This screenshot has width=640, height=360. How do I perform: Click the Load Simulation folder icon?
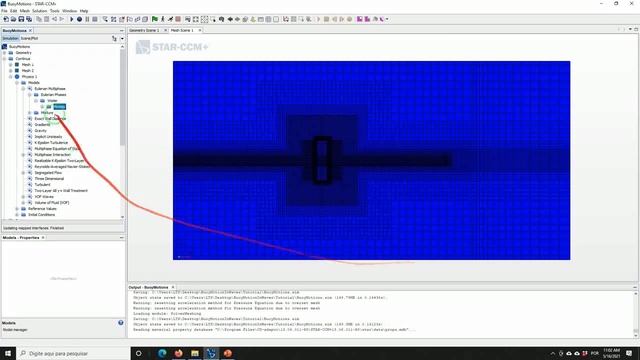tap(13, 19)
